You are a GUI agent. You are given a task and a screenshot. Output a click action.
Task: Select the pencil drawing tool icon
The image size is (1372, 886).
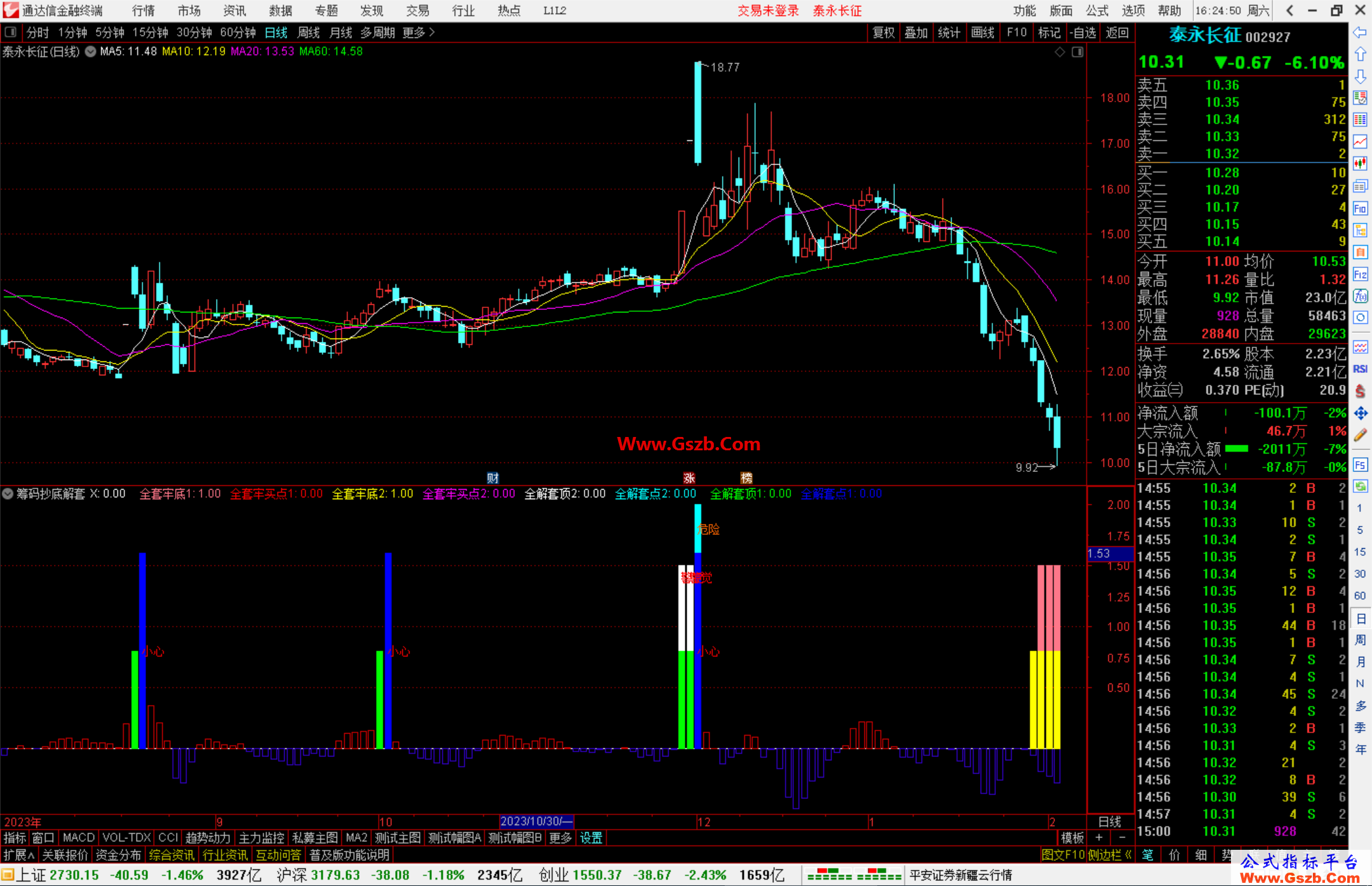tap(1360, 435)
